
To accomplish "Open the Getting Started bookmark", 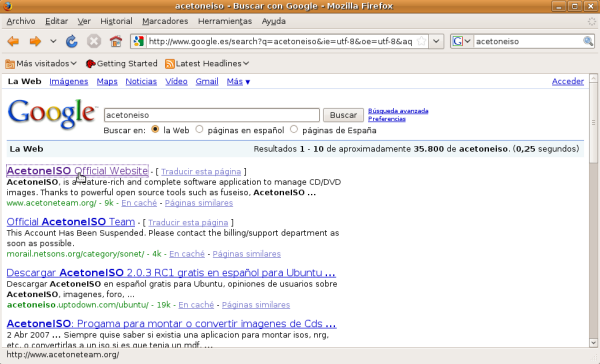I will click(122, 64).
